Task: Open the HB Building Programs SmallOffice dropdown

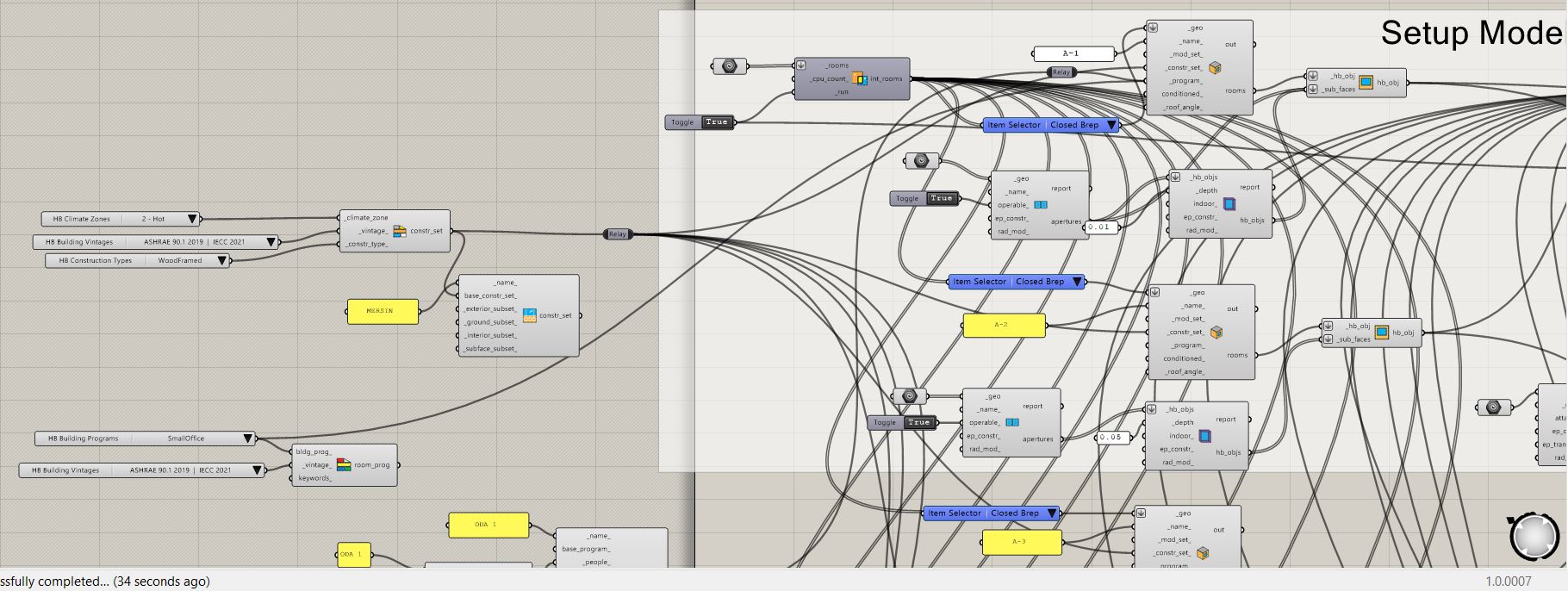Action: coord(247,439)
